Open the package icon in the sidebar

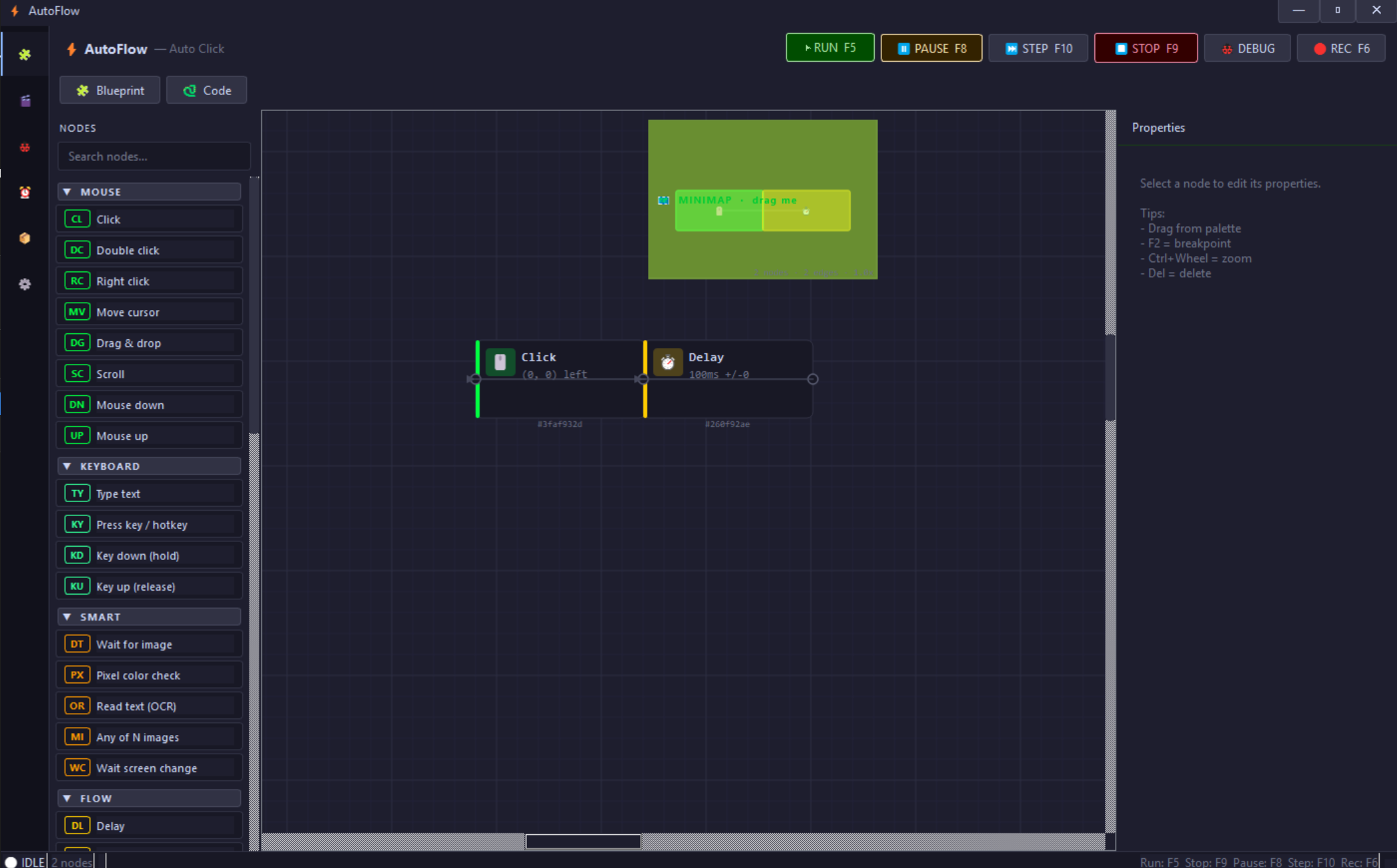25,238
